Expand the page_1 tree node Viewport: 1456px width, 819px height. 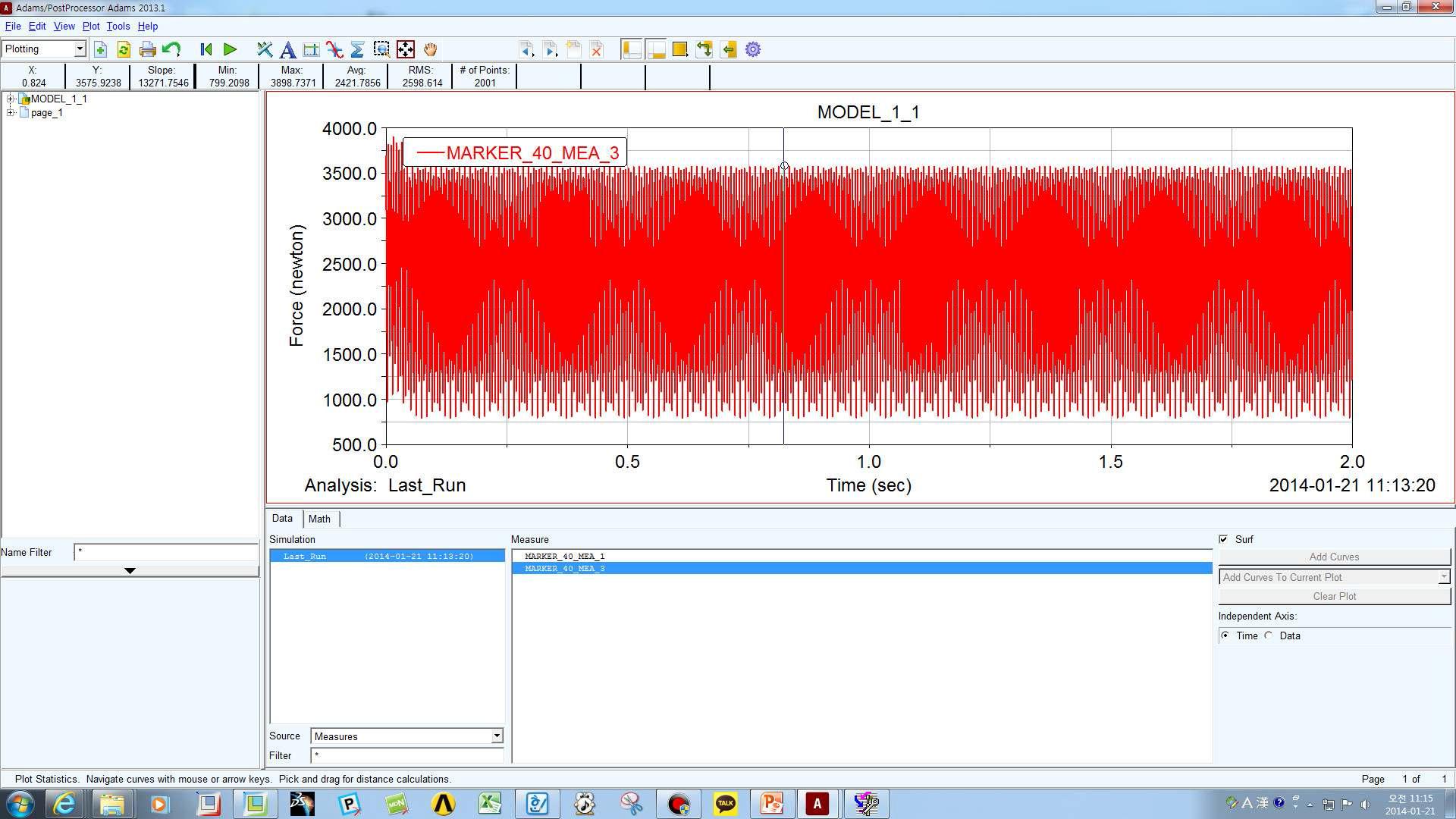[11, 112]
